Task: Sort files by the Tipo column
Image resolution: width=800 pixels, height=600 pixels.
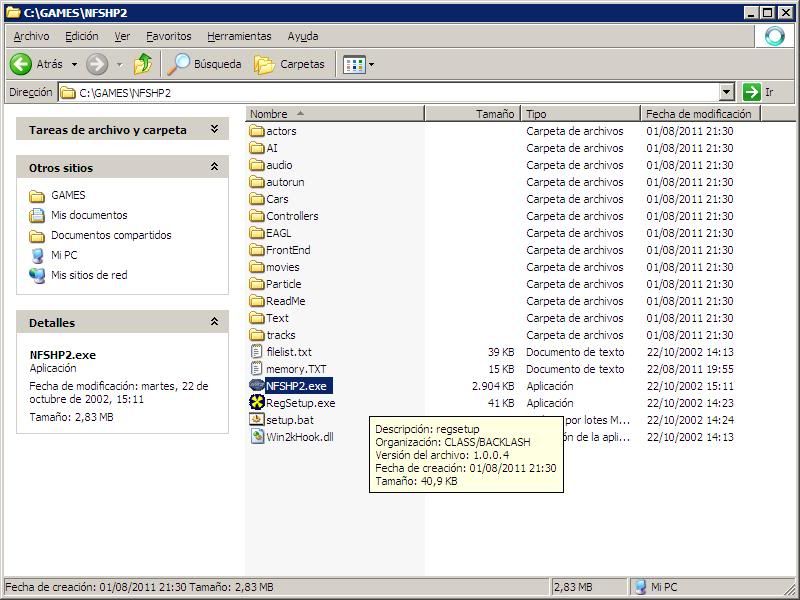Action: (x=581, y=114)
